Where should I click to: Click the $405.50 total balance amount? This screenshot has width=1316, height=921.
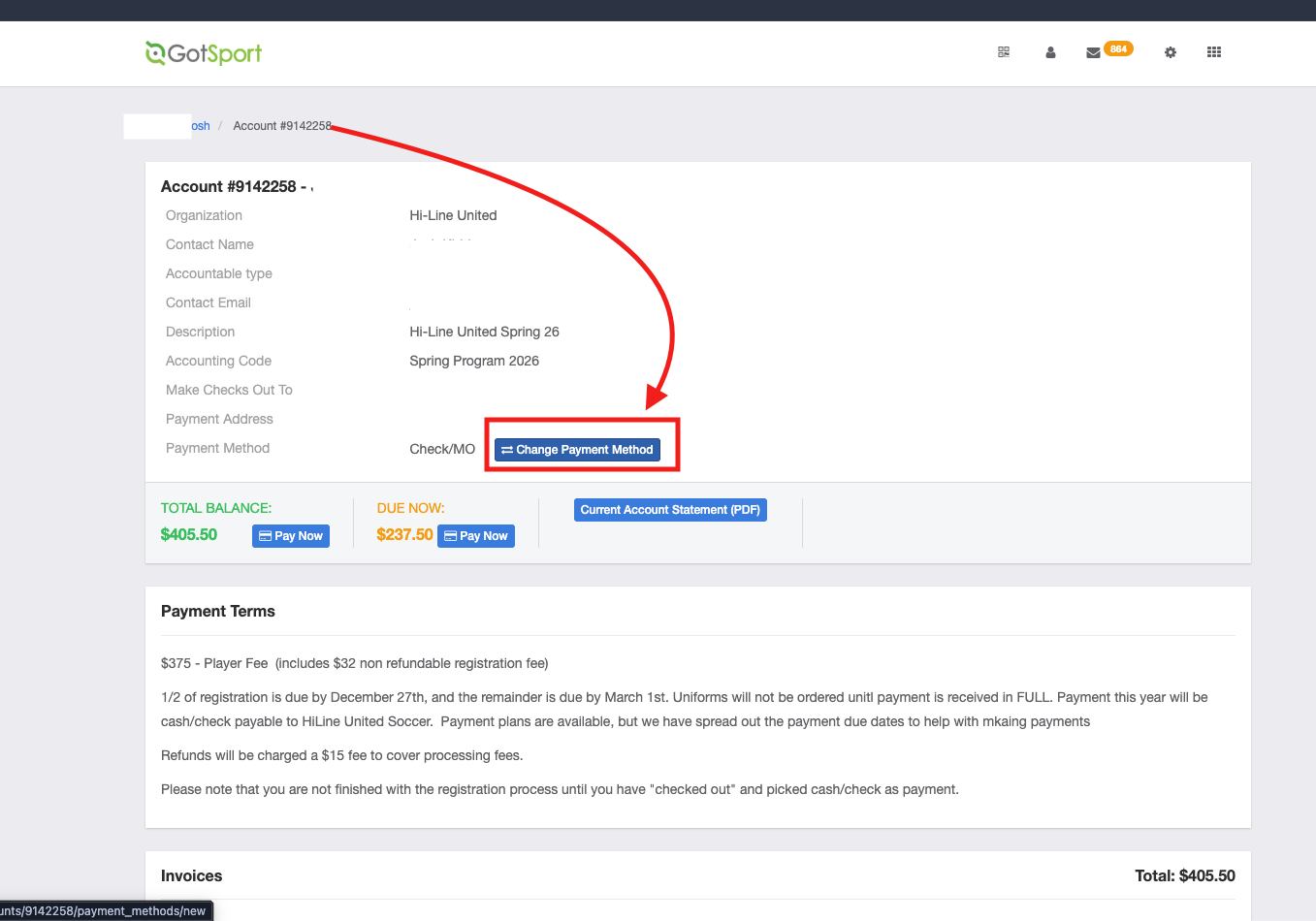coord(189,535)
